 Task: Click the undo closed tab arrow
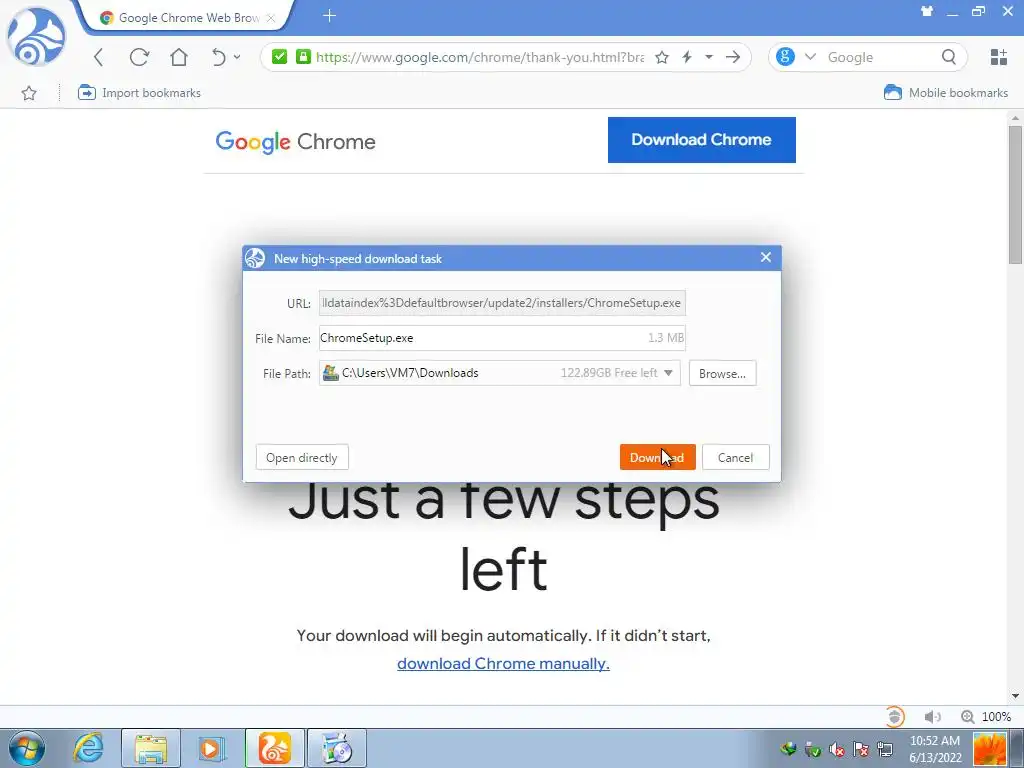click(218, 57)
